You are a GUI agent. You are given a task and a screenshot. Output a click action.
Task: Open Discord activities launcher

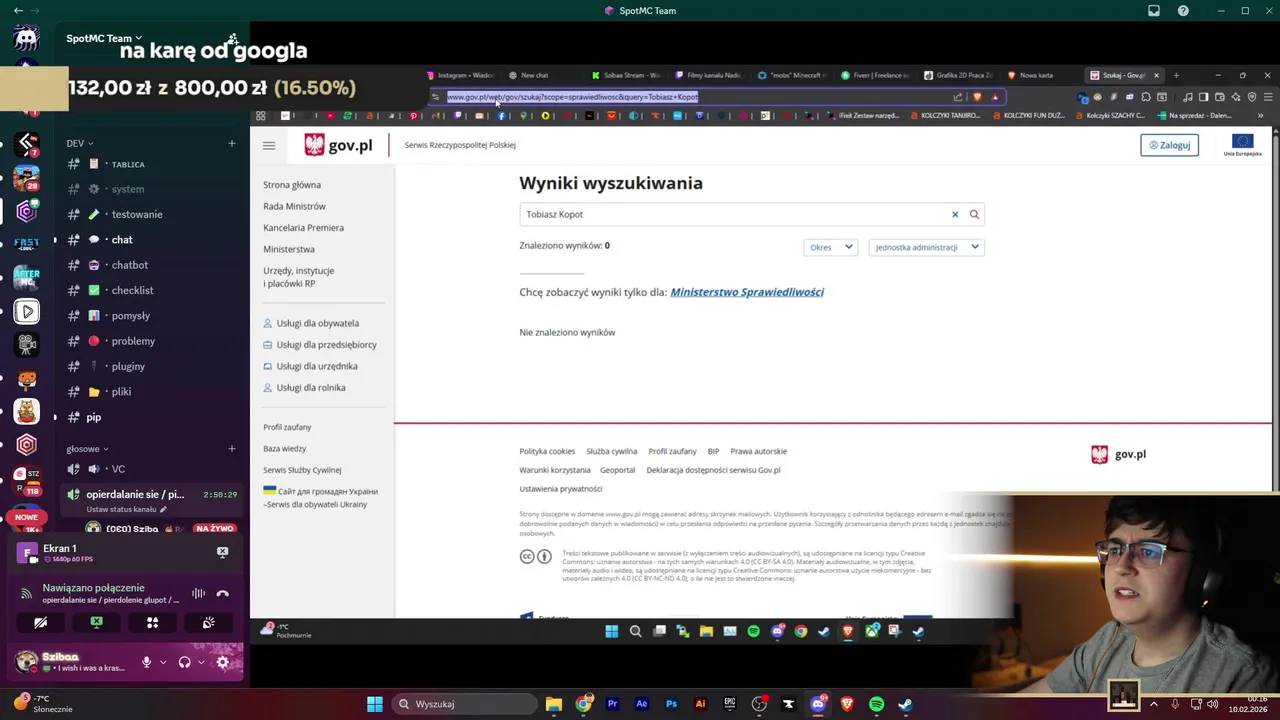click(152, 622)
